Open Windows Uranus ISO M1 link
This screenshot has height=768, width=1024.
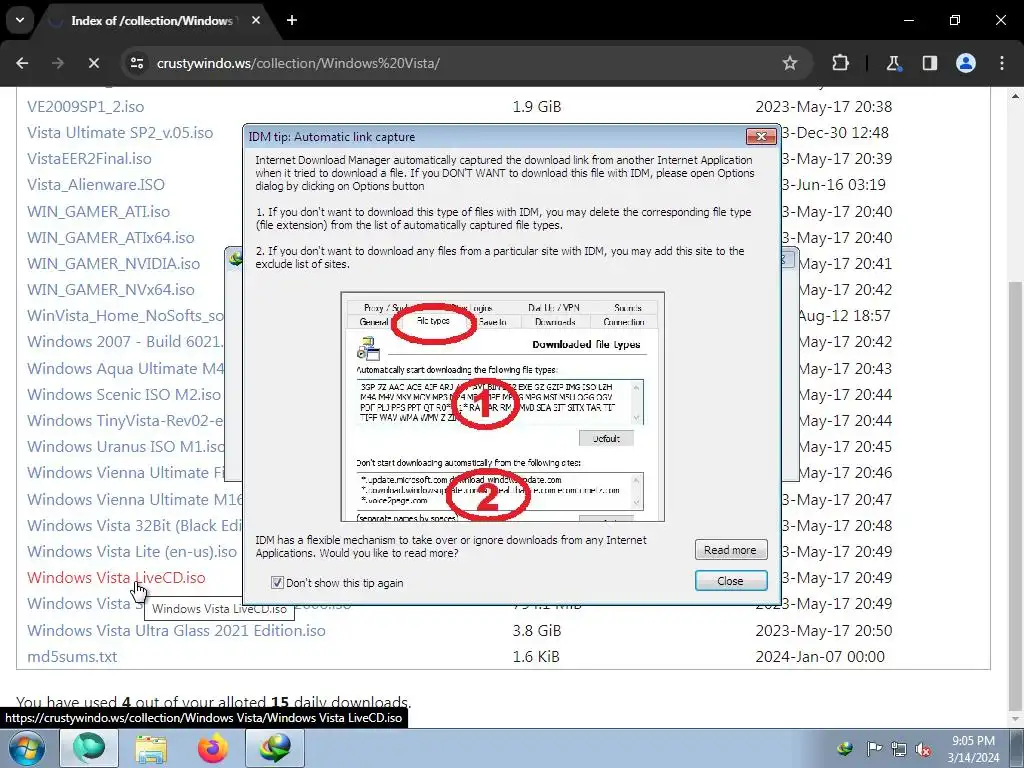point(125,447)
